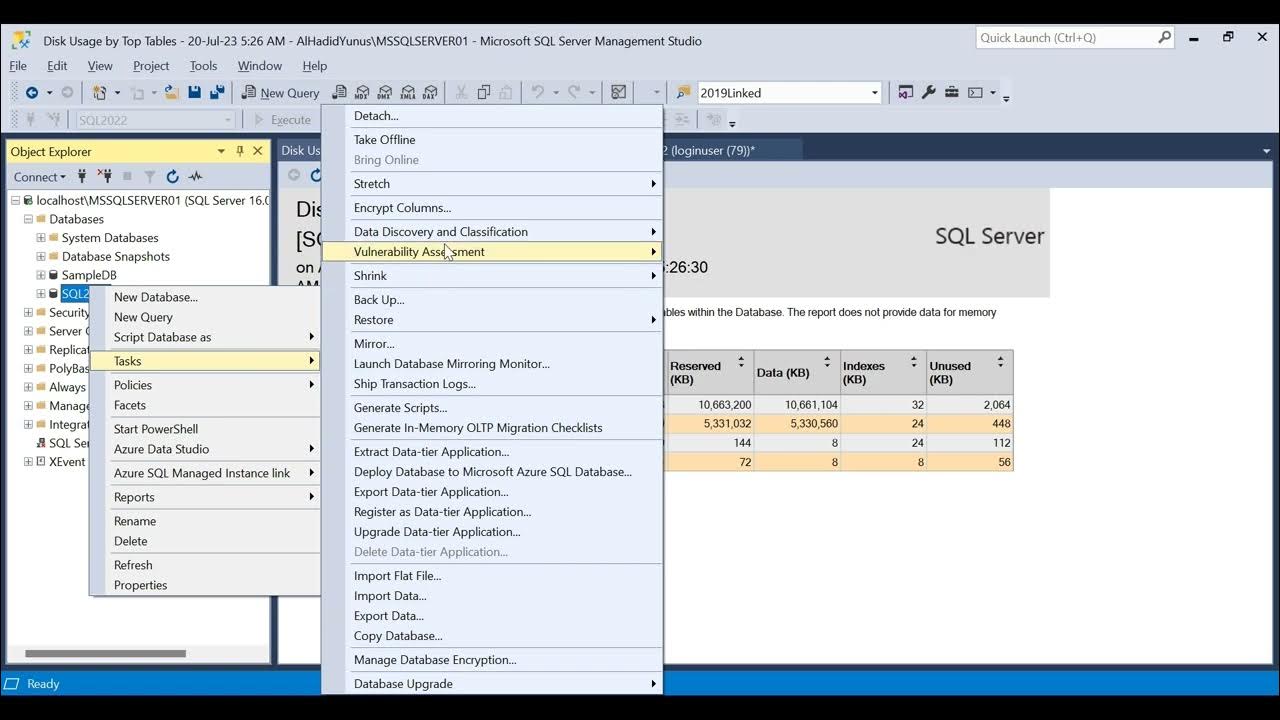The height and width of the screenshot is (720, 1280).
Task: Select Back Up... in Tasks submenu
Action: coord(492,300)
